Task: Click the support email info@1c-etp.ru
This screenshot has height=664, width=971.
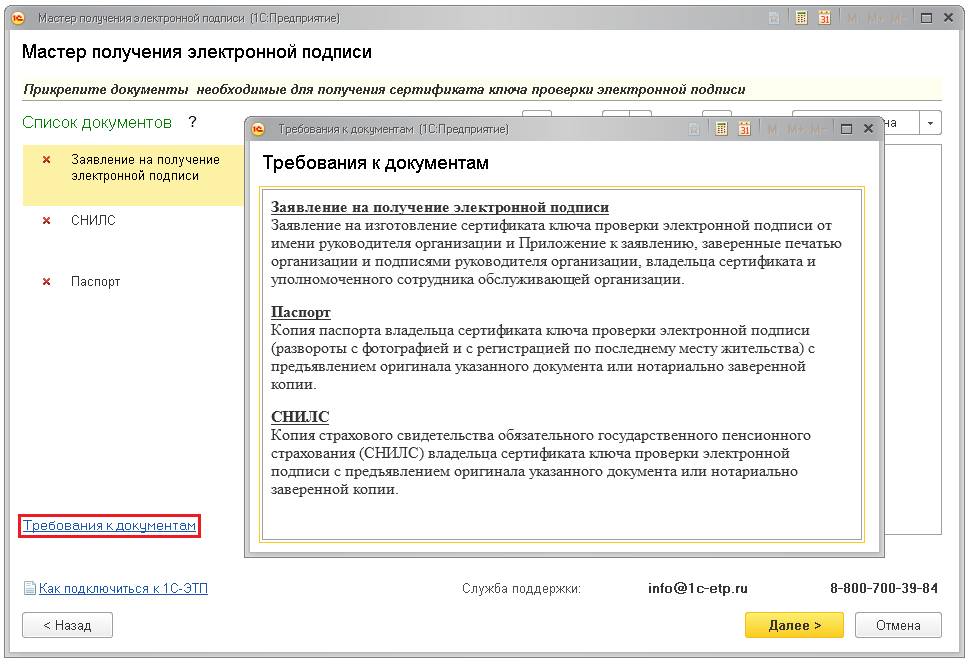Action: pyautogui.click(x=697, y=588)
